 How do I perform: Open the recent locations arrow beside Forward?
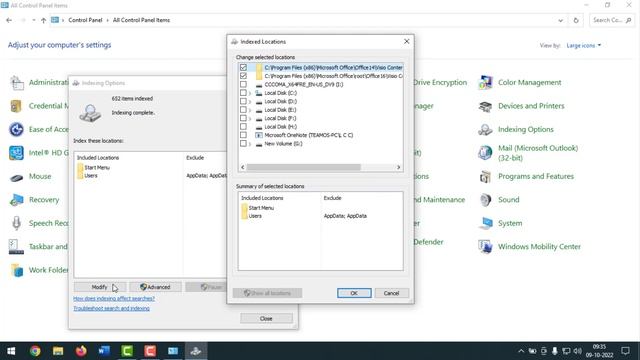pyautogui.click(x=33, y=20)
